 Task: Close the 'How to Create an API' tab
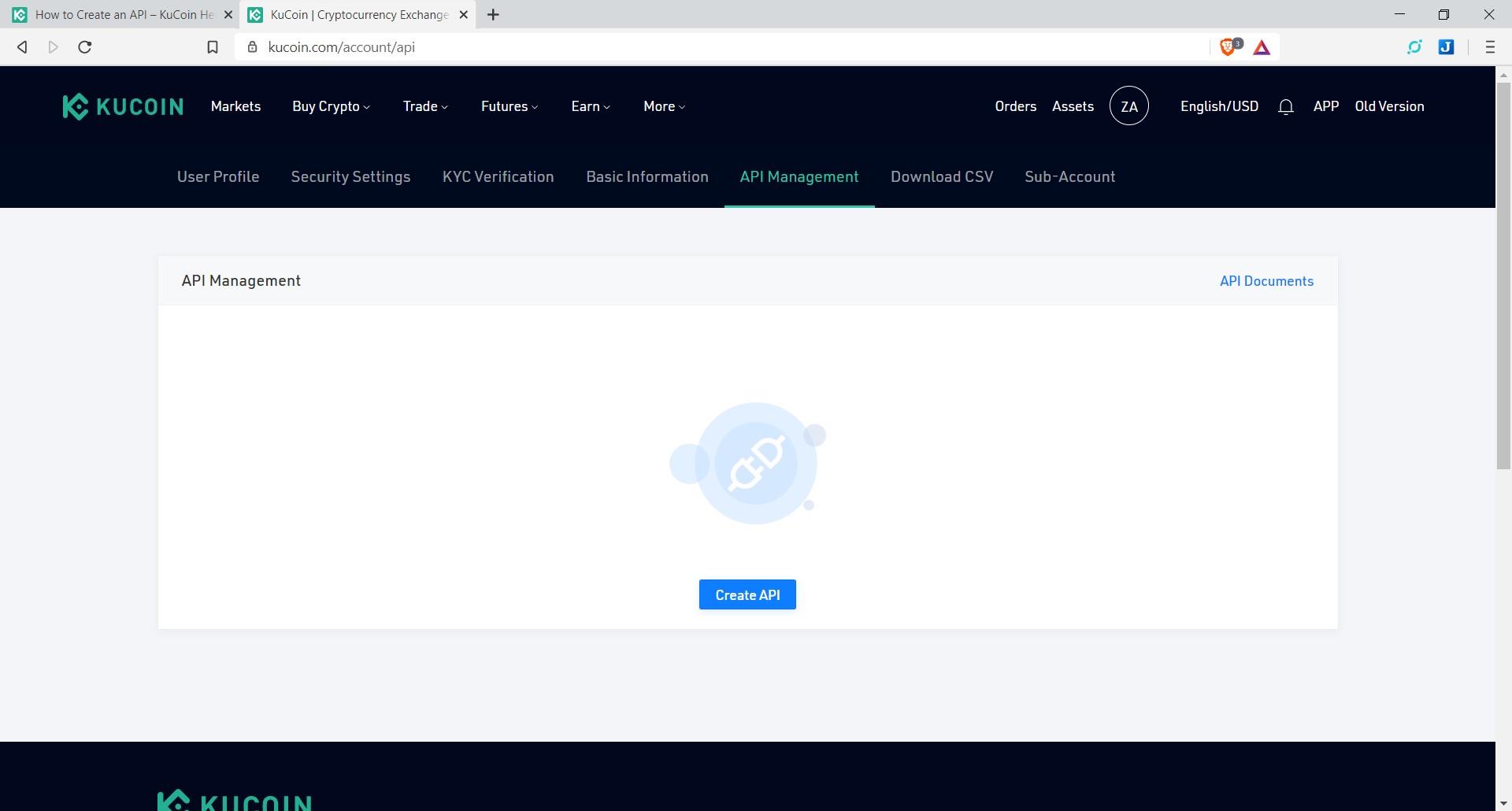[x=228, y=14]
